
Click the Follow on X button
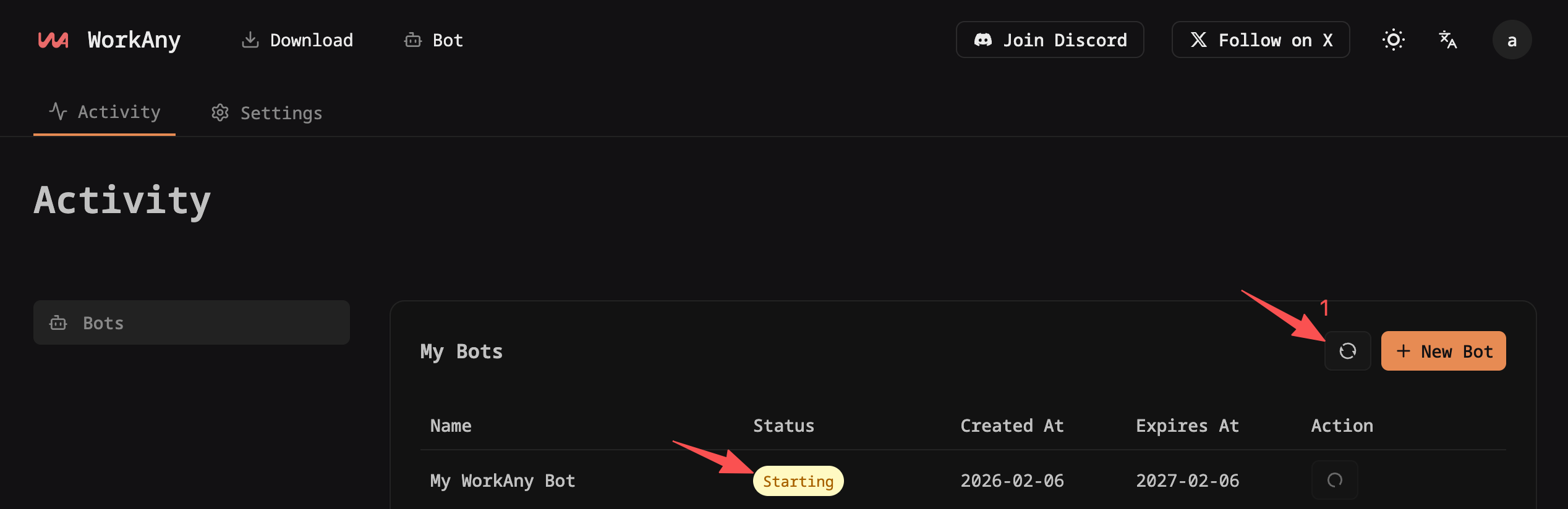tap(1260, 40)
